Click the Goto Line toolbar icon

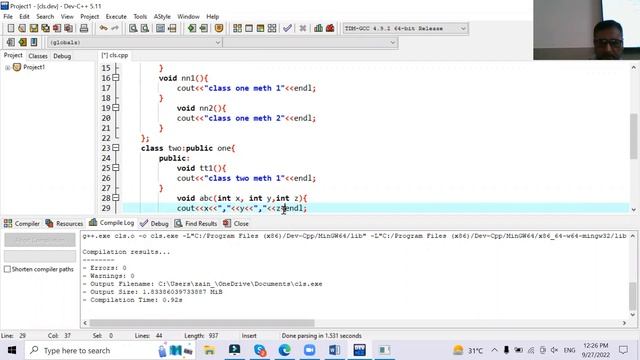click(x=172, y=28)
